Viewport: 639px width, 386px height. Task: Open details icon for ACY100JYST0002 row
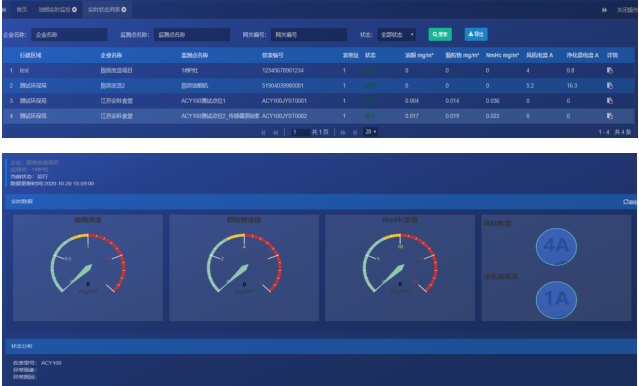coord(610,116)
